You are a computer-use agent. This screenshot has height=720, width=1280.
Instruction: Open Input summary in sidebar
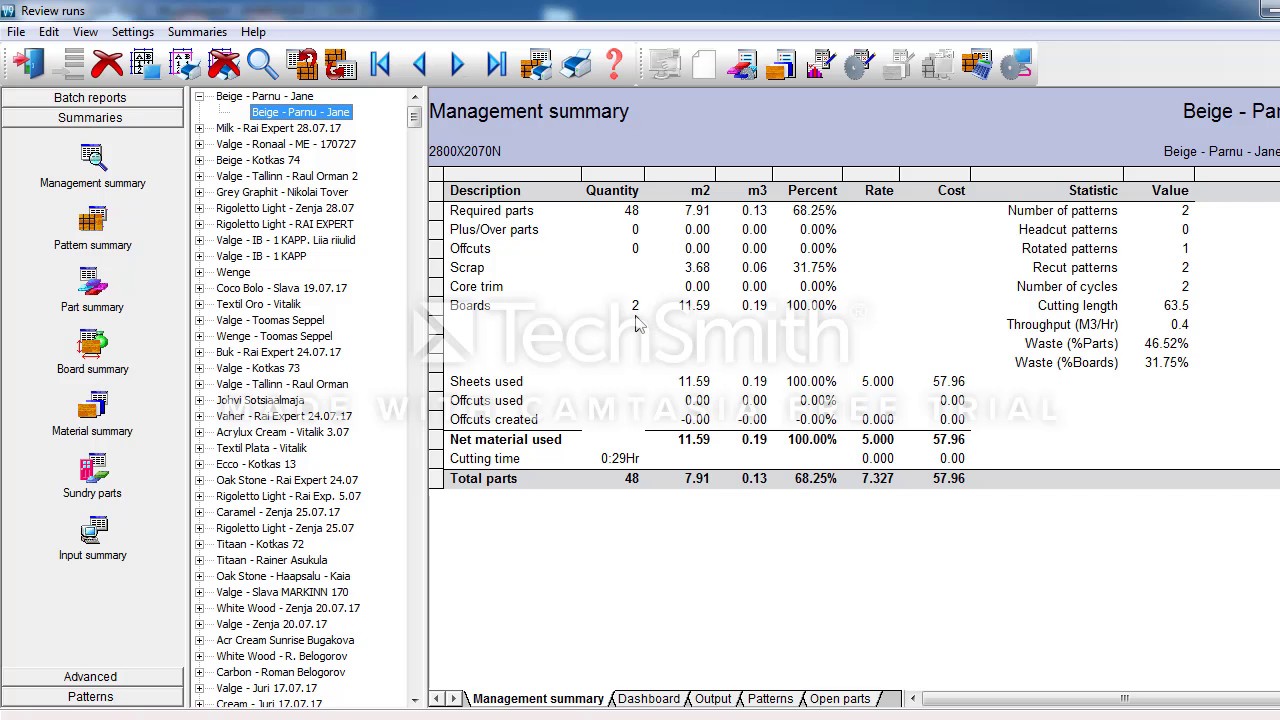[92, 538]
